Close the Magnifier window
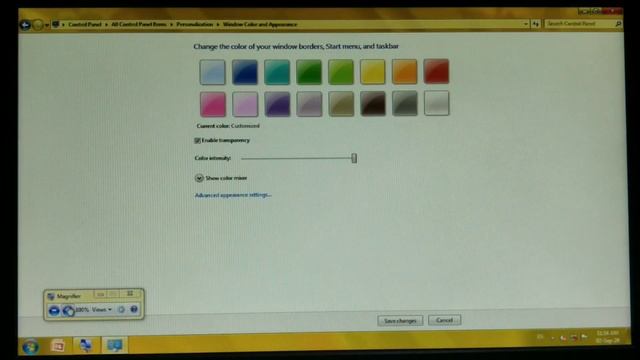Viewport: 640px width, 360px height. click(130, 293)
